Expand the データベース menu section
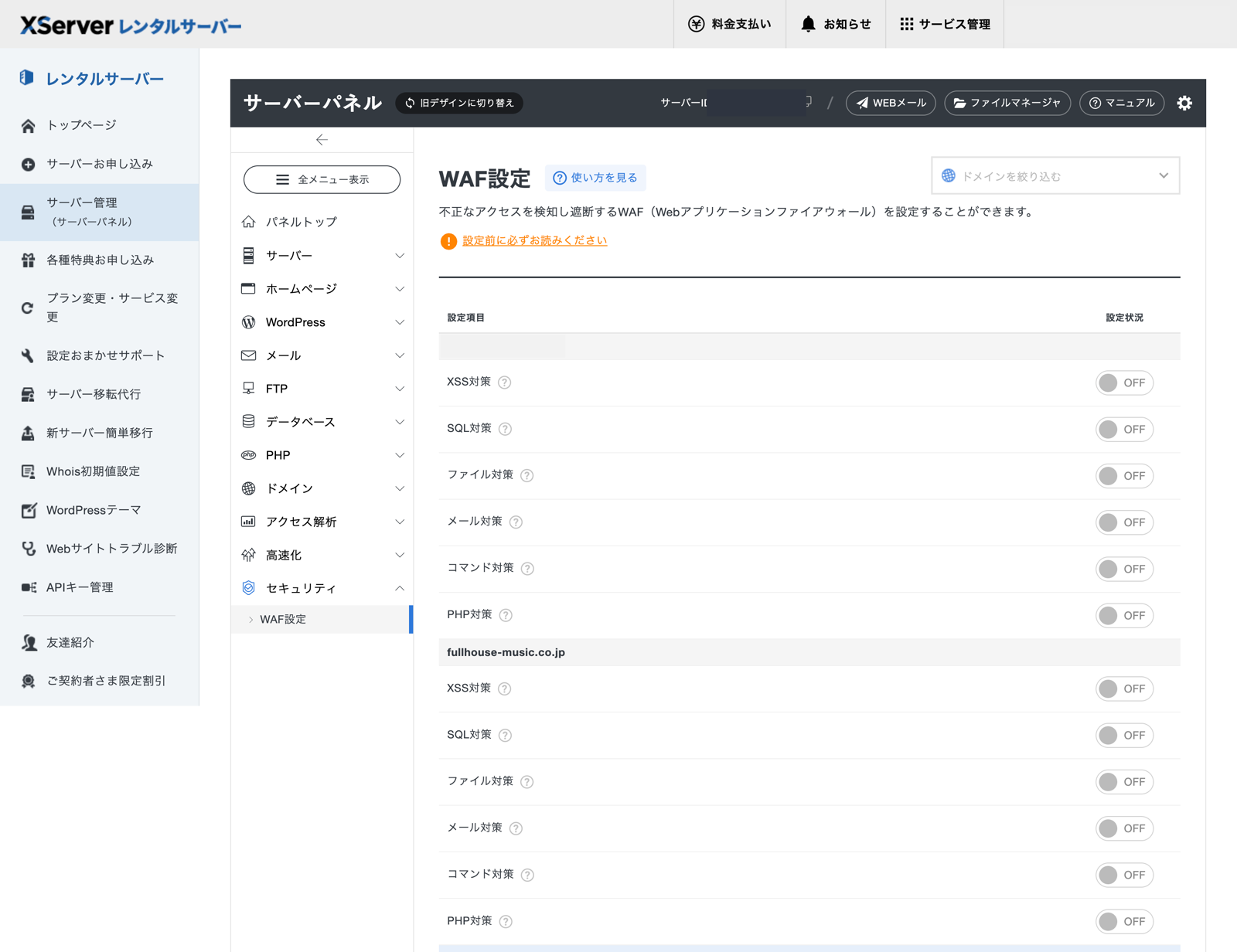Viewport: 1237px width, 952px height. coord(322,422)
